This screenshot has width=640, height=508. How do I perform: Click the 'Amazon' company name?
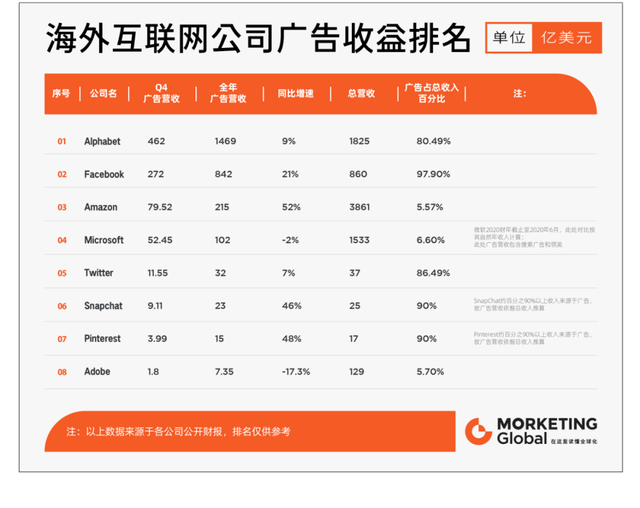click(100, 207)
